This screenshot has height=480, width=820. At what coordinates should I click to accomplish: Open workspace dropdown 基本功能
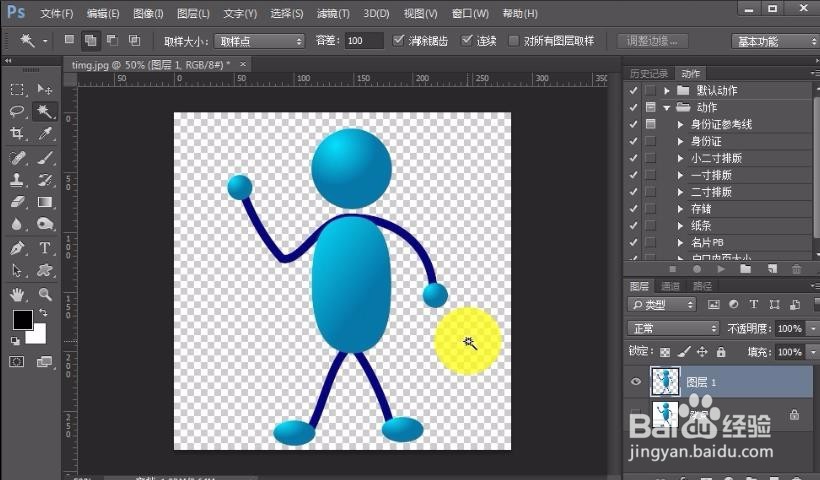(775, 41)
